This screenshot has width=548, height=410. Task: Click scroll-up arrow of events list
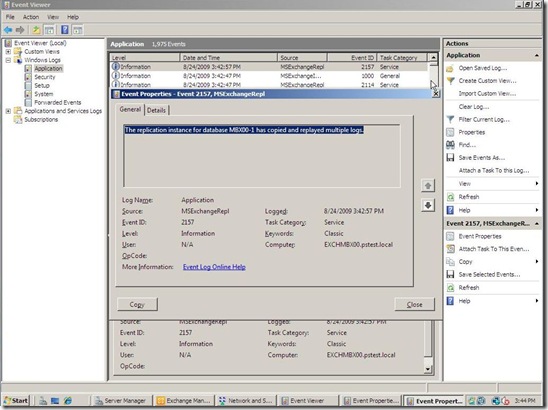(433, 57)
